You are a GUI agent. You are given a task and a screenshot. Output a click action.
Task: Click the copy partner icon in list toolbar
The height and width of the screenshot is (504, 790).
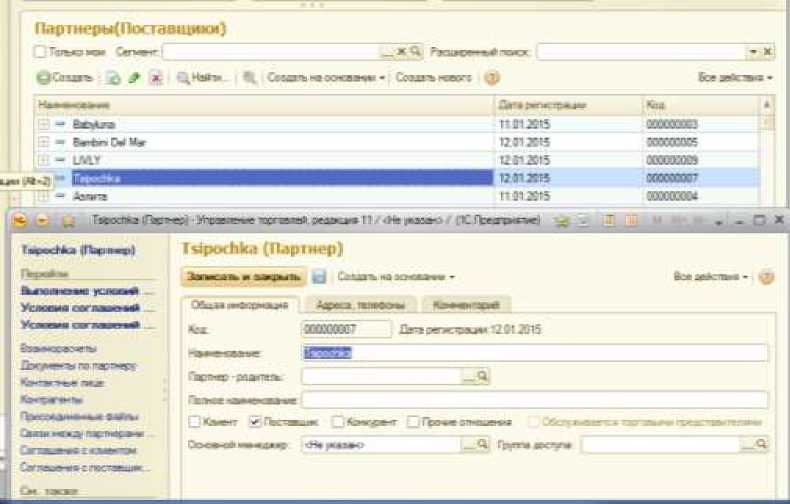[113, 78]
